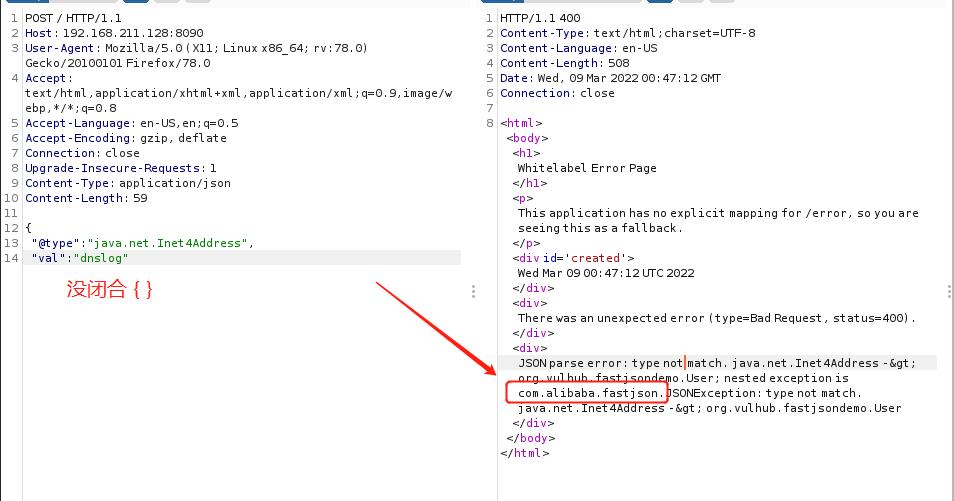Click the 'Content-Language: en-US' response header
954x501 pixels.
579,48
